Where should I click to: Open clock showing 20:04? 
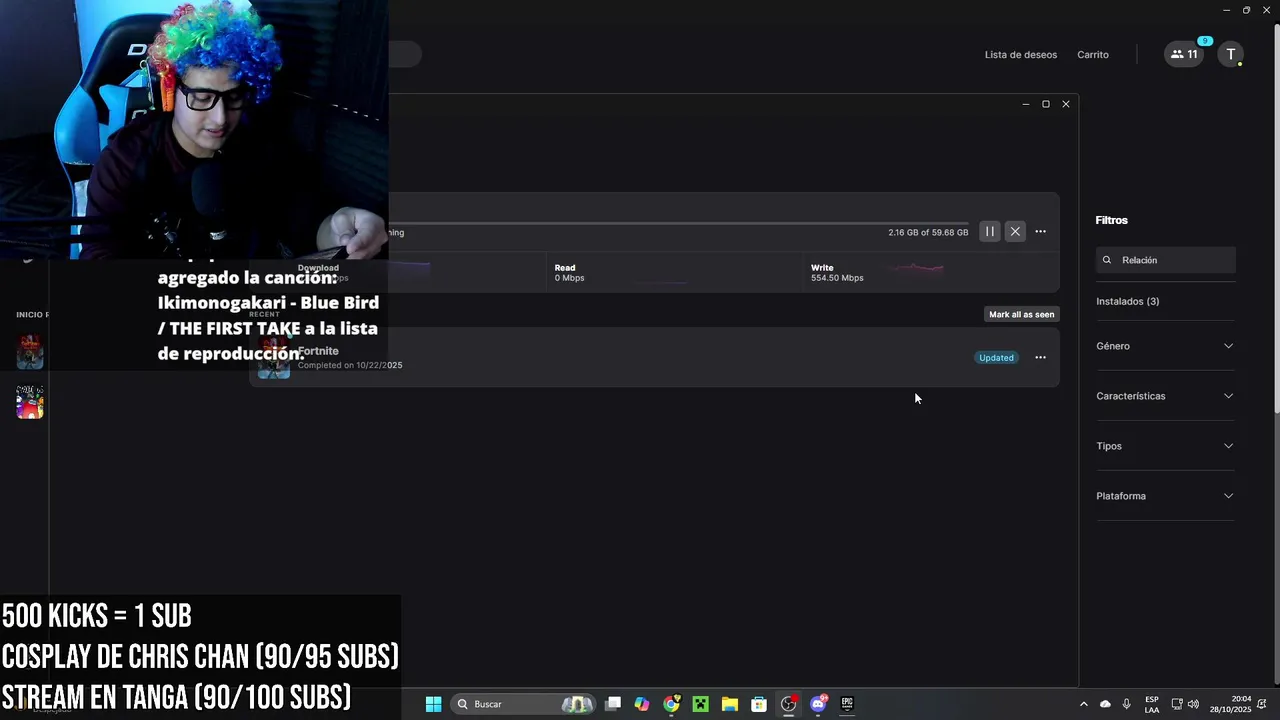[x=1230, y=704]
